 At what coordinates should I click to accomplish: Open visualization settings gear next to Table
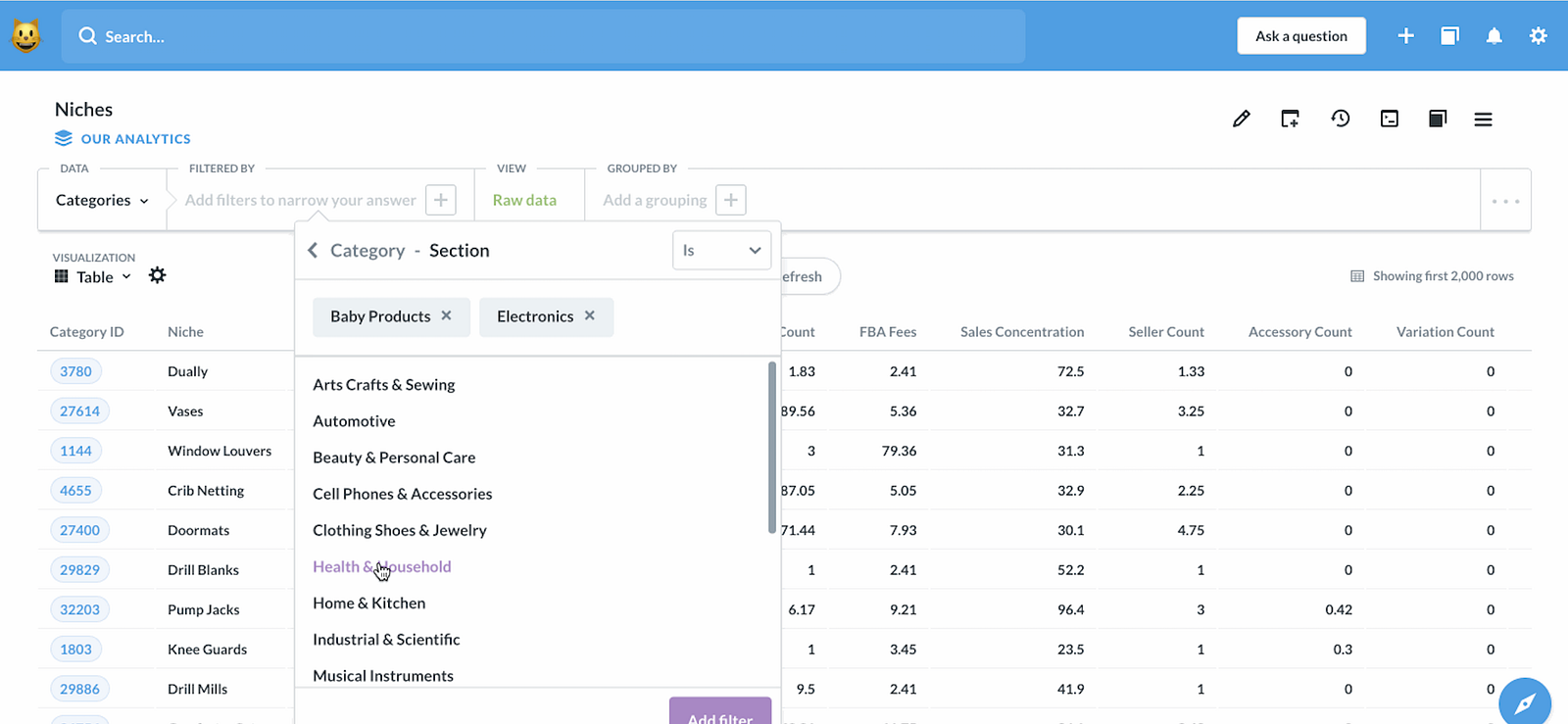coord(157,275)
